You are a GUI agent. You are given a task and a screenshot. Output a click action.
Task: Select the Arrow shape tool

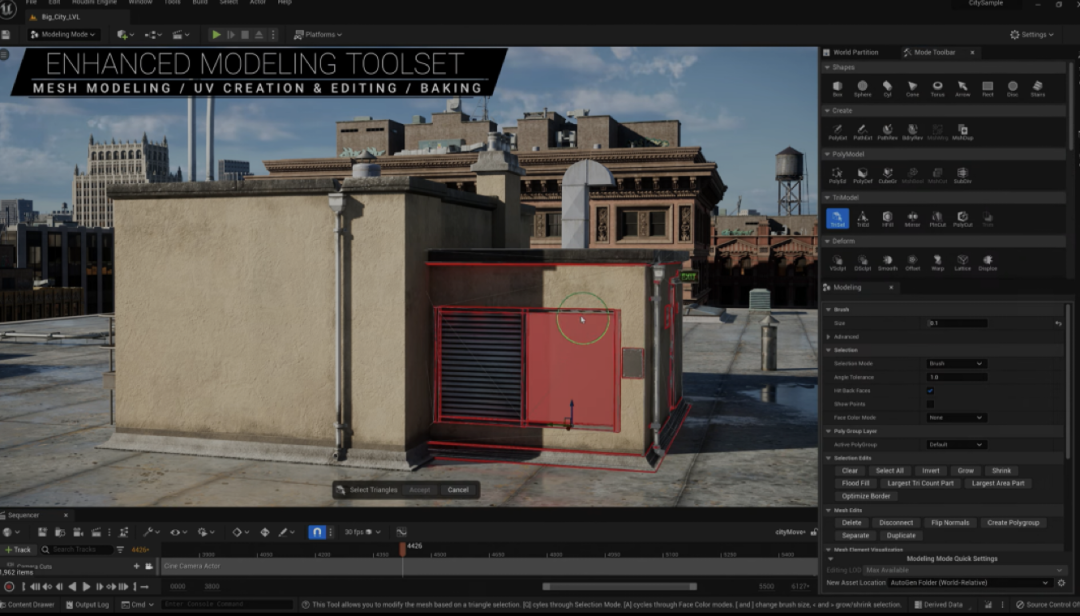pyautogui.click(x=962, y=89)
